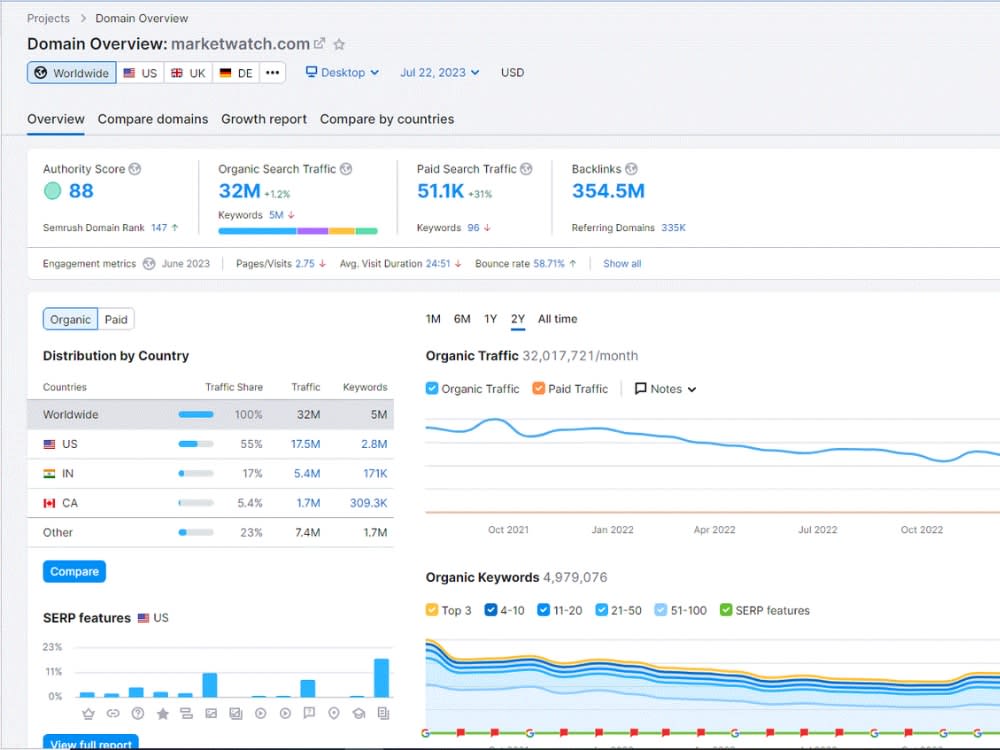The height and width of the screenshot is (750, 1000).
Task: Go to Projects breadcrumb
Action: 48,18
